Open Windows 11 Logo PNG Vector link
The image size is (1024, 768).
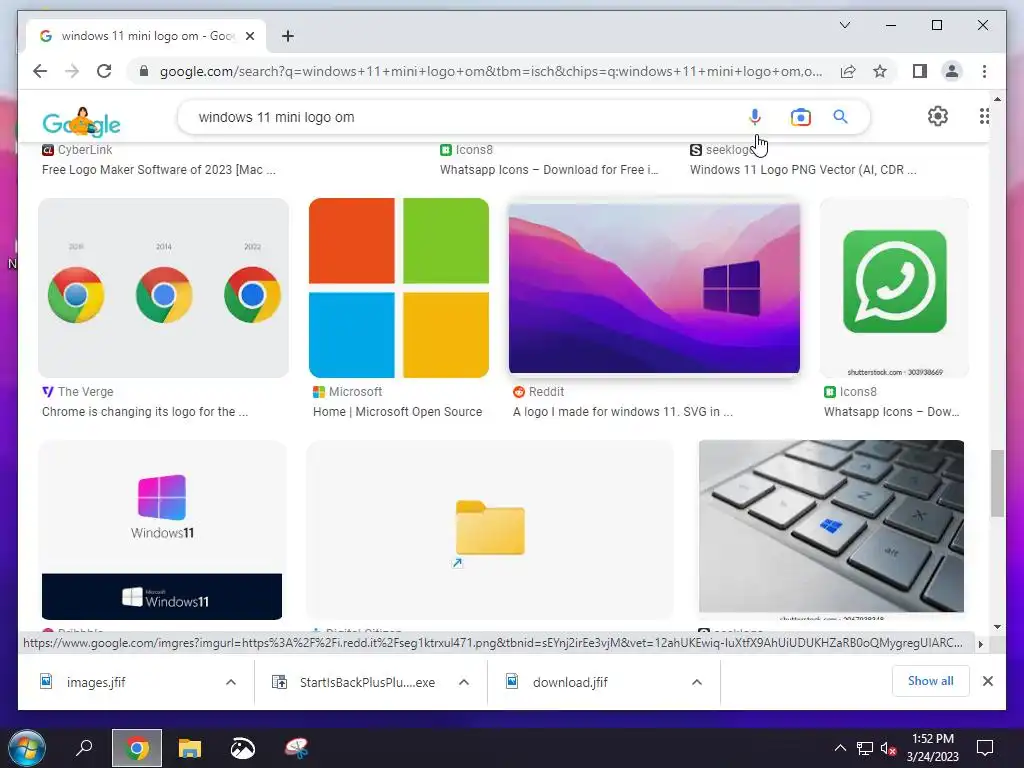pos(803,170)
